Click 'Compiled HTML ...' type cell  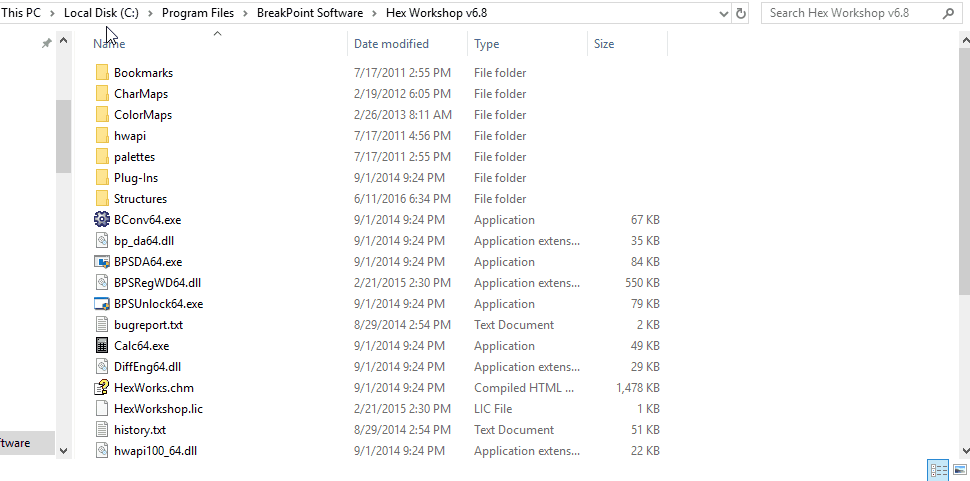(524, 388)
